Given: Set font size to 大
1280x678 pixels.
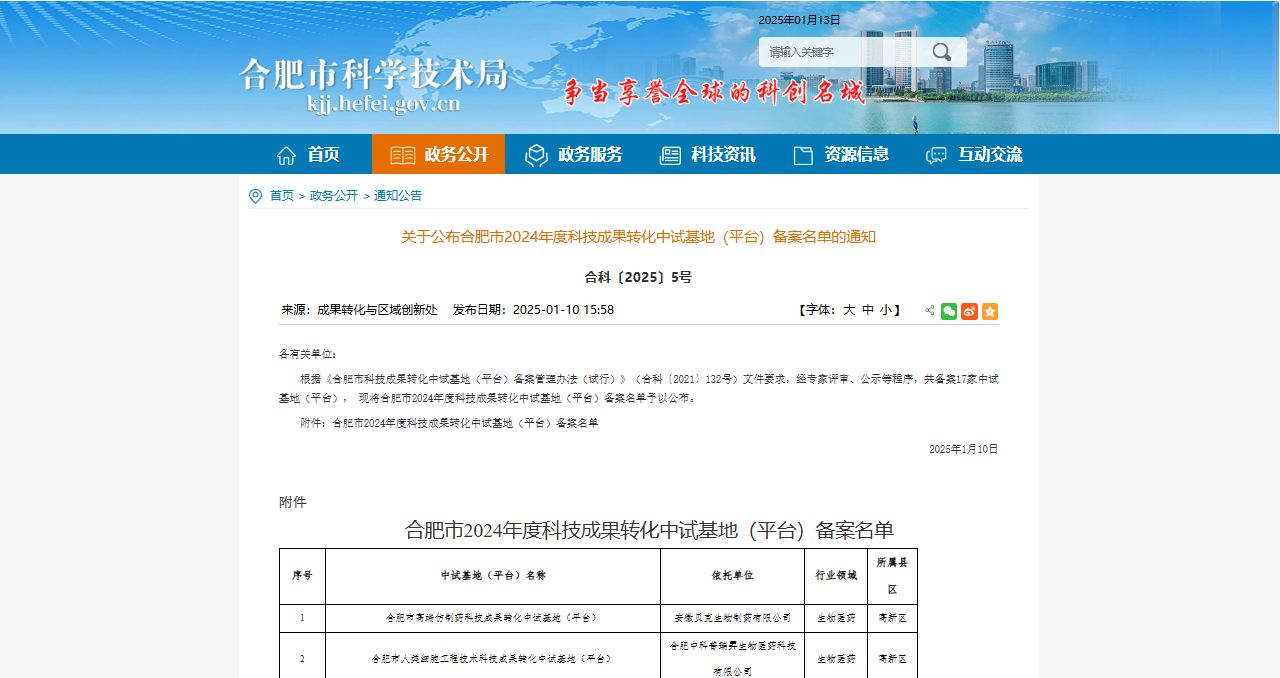Looking at the screenshot, I should pyautogui.click(x=849, y=310).
